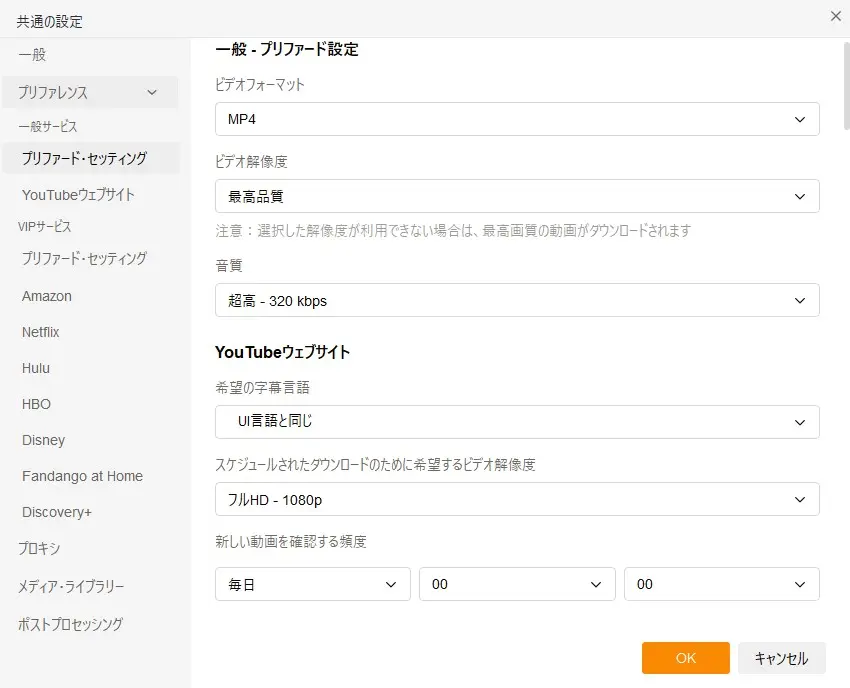Open Hulu settings in sidebar

36,368
